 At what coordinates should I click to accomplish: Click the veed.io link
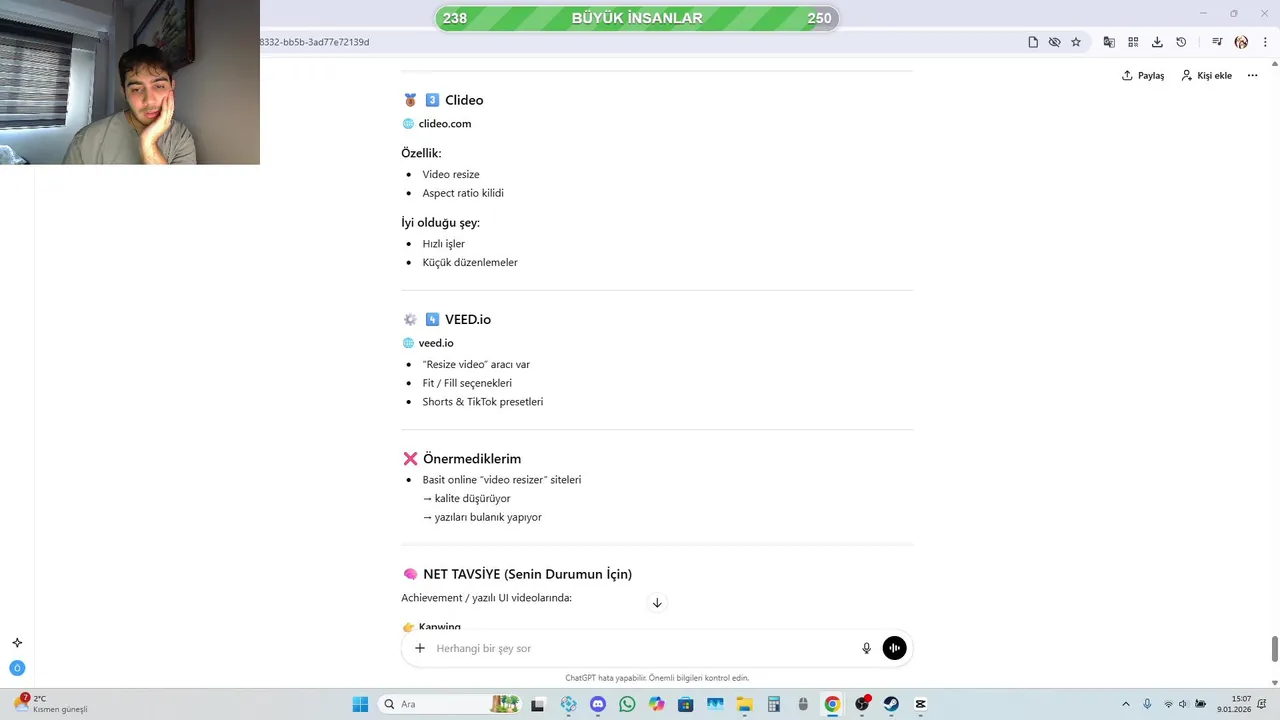pyautogui.click(x=436, y=343)
